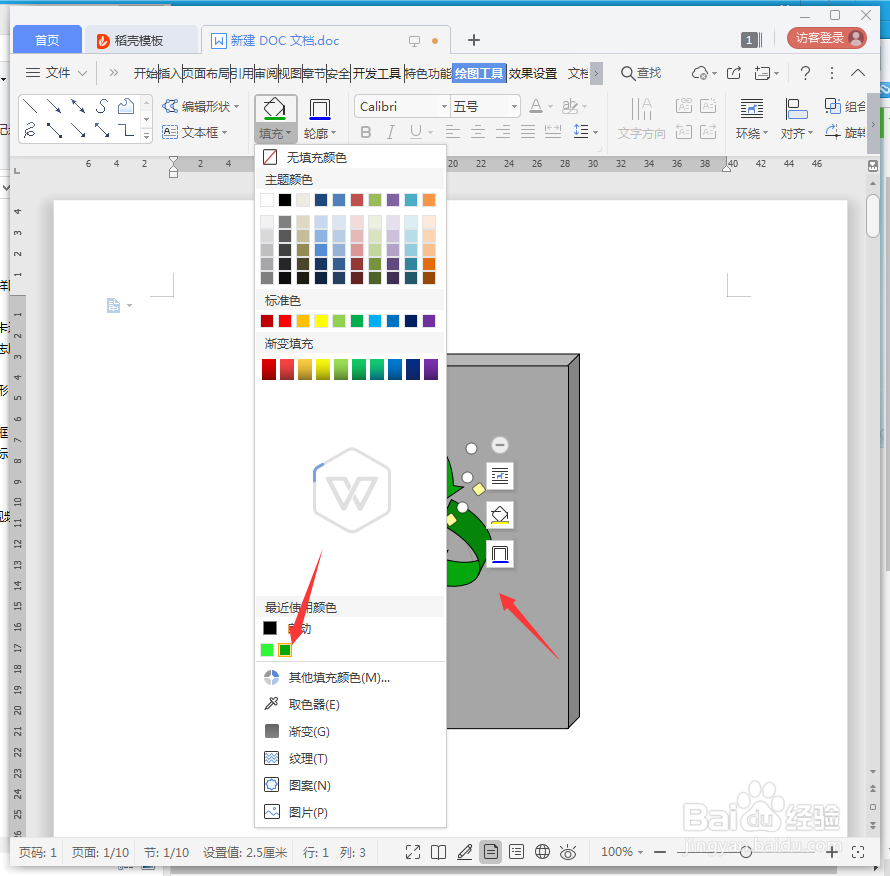This screenshot has height=876, width=890.
Task: Click the zoom slider handle
Action: pos(746,852)
